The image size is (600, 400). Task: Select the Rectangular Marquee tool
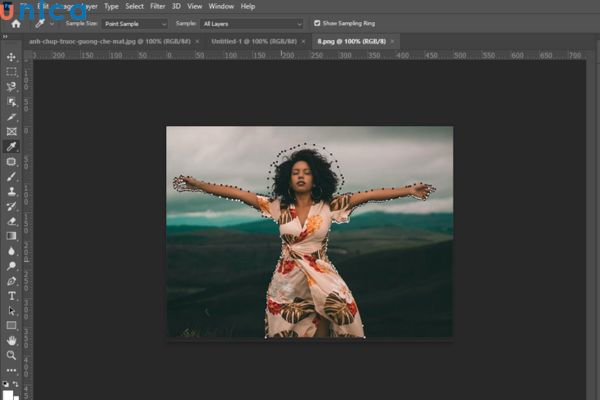pos(12,72)
